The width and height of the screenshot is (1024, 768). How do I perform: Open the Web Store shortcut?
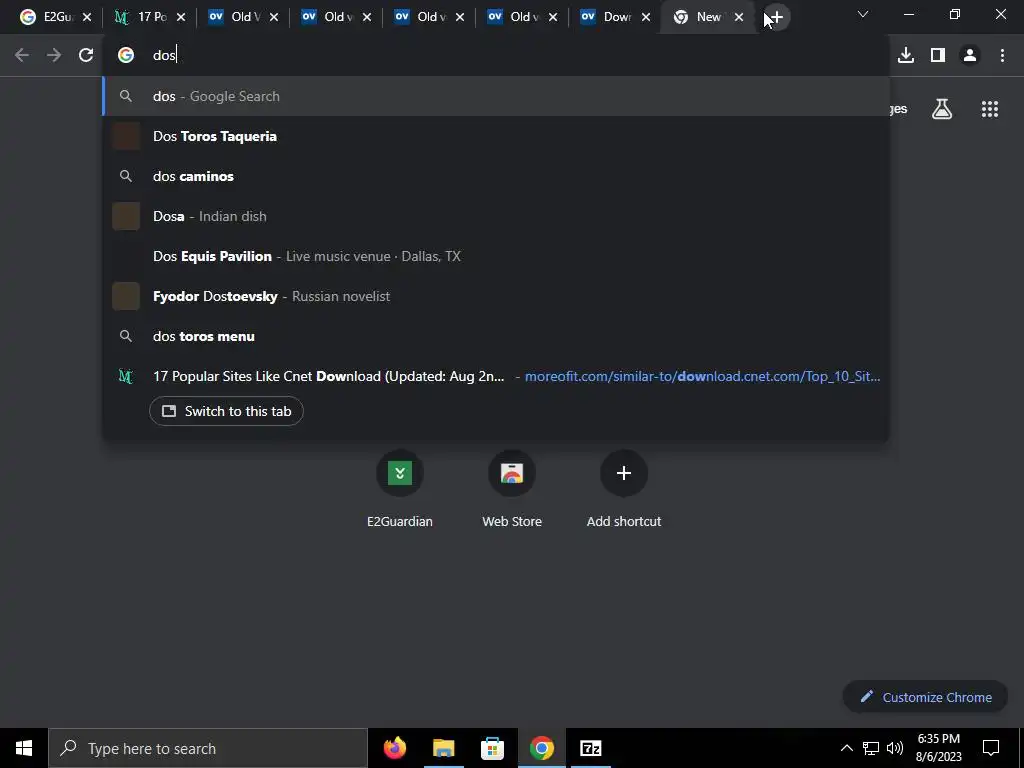tap(512, 490)
